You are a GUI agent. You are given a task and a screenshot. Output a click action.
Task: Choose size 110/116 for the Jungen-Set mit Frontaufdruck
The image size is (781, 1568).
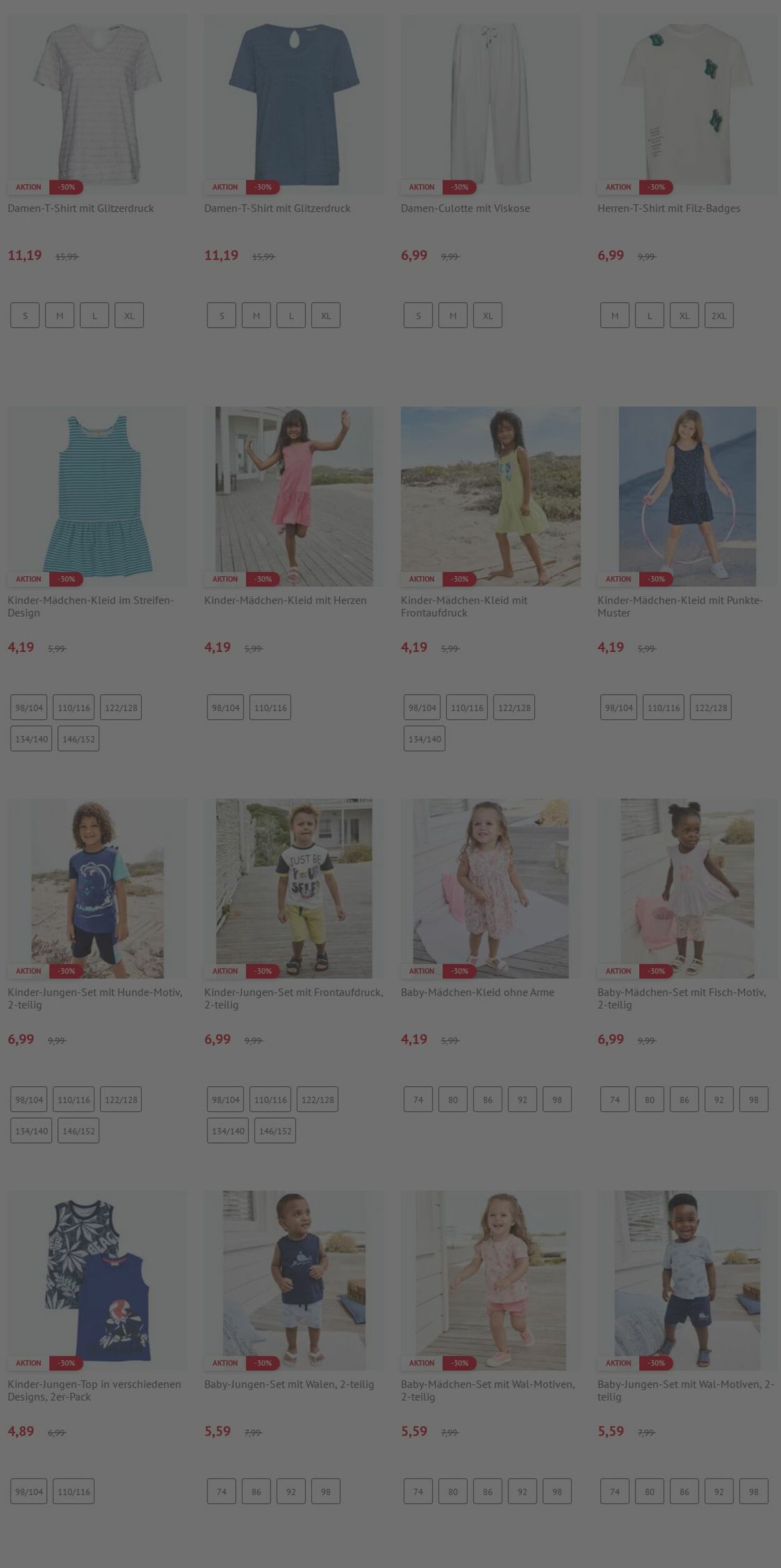(270, 1099)
